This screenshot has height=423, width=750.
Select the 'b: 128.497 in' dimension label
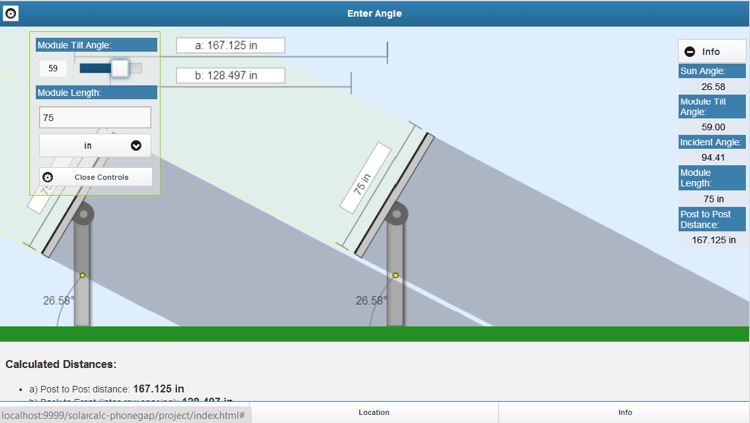[x=231, y=75]
